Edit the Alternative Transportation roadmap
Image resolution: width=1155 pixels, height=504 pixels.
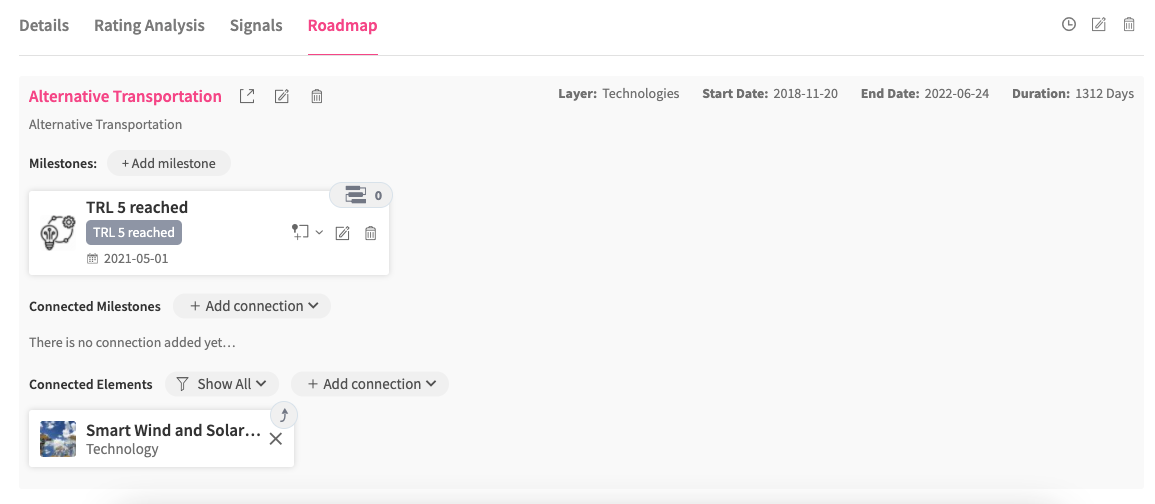click(x=282, y=97)
